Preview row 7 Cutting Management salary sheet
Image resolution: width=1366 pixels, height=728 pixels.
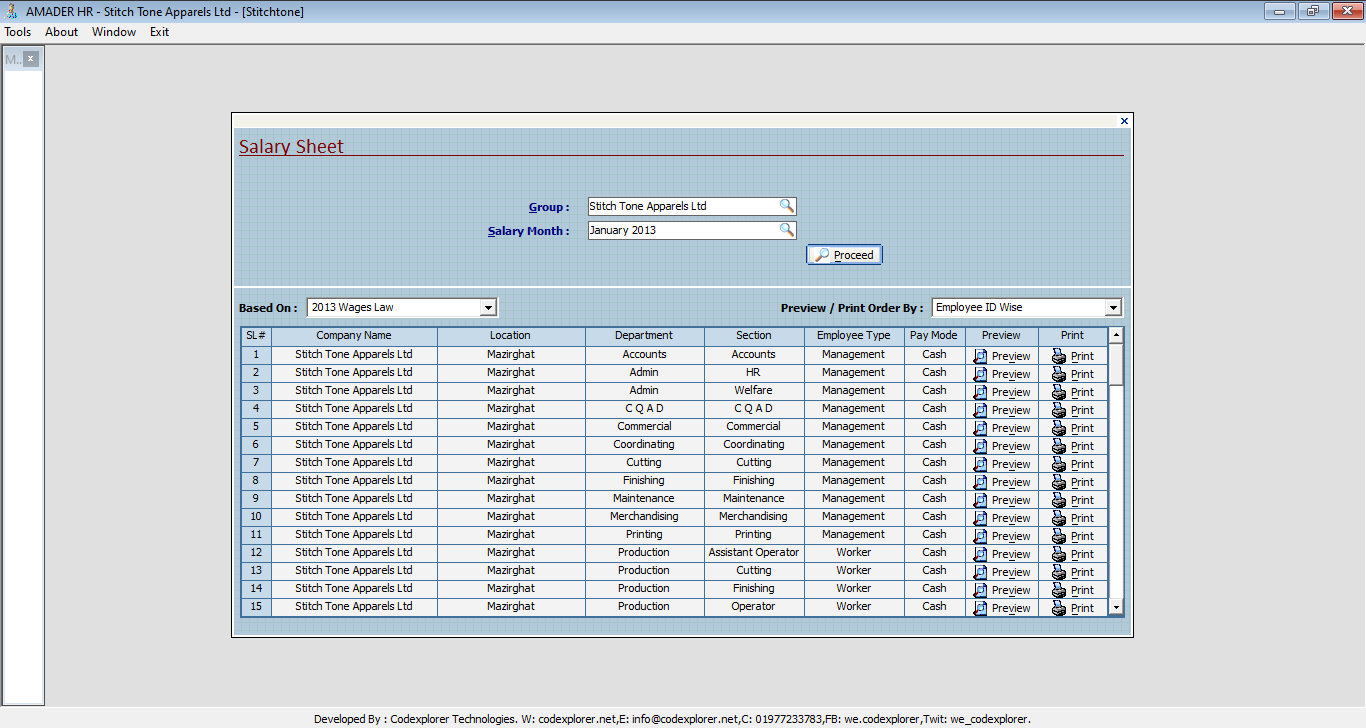tap(1002, 464)
